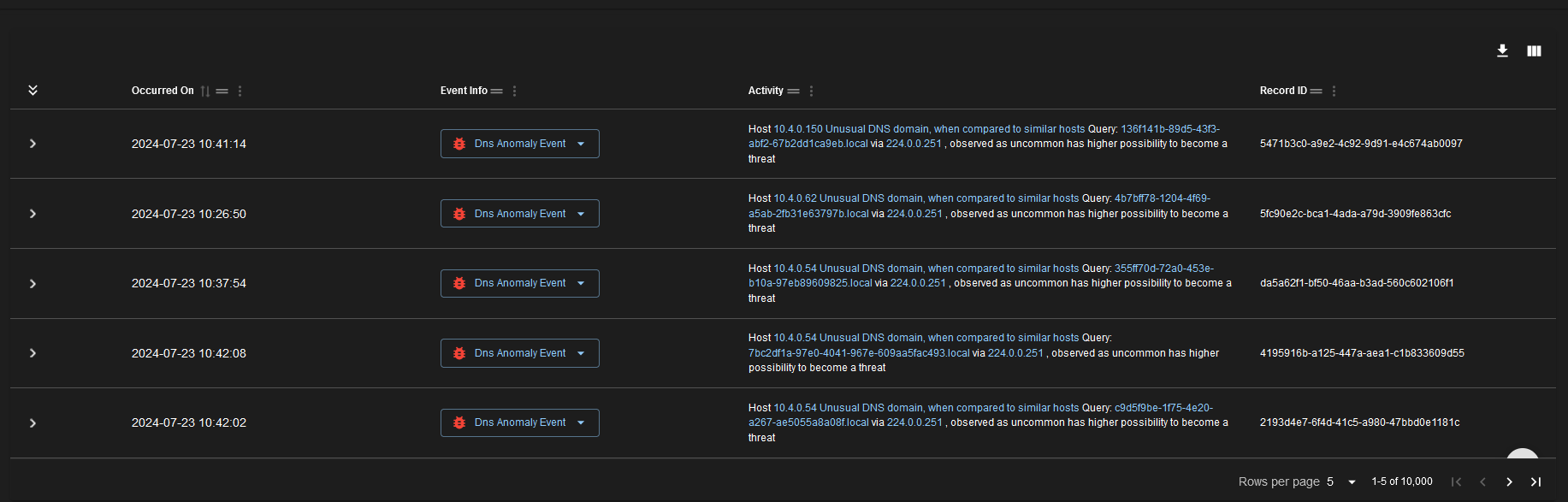Expand all rows with double-chevron icon

33,91
